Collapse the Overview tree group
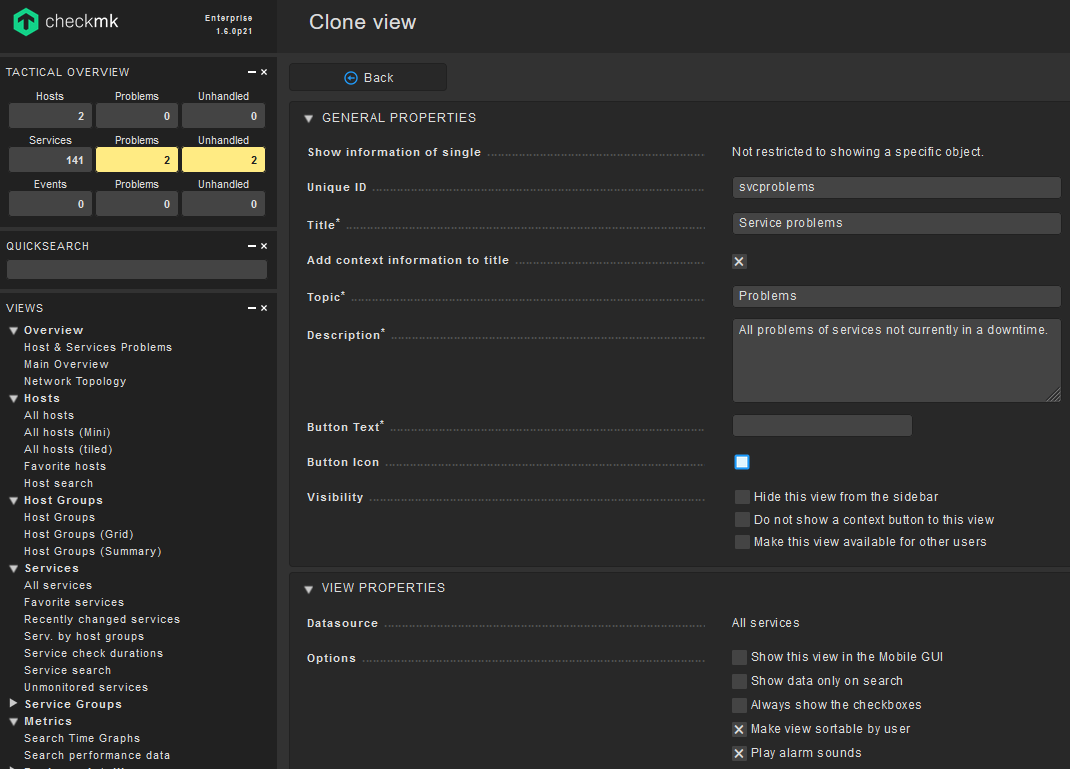The image size is (1070, 769). (13, 330)
